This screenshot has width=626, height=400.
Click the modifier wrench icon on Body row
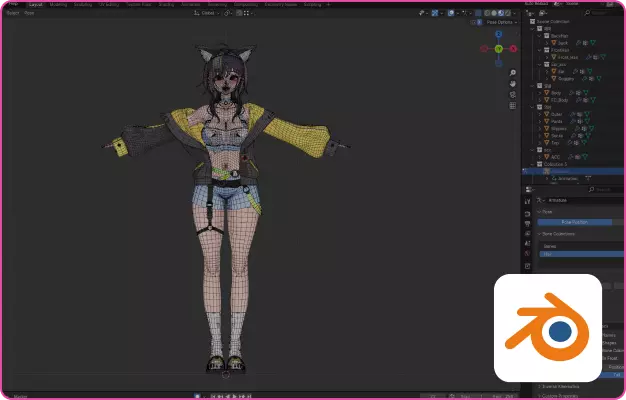click(571, 93)
